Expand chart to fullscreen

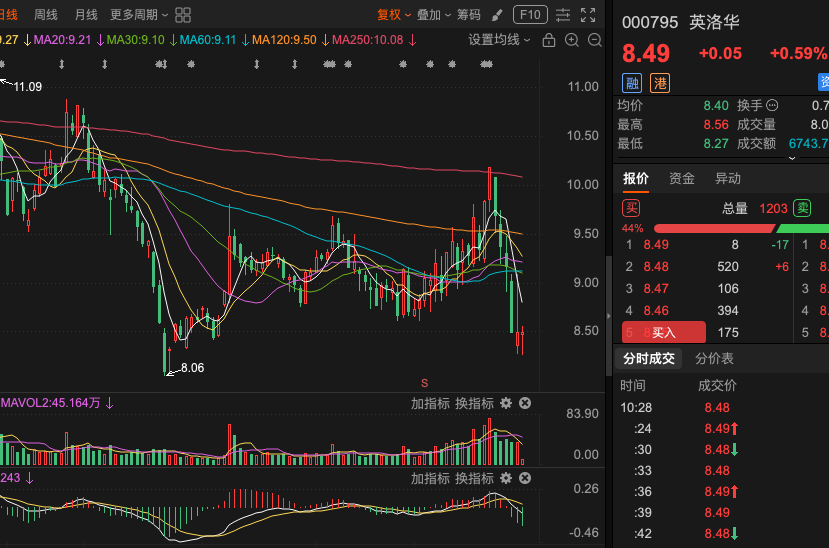pyautogui.click(x=588, y=15)
